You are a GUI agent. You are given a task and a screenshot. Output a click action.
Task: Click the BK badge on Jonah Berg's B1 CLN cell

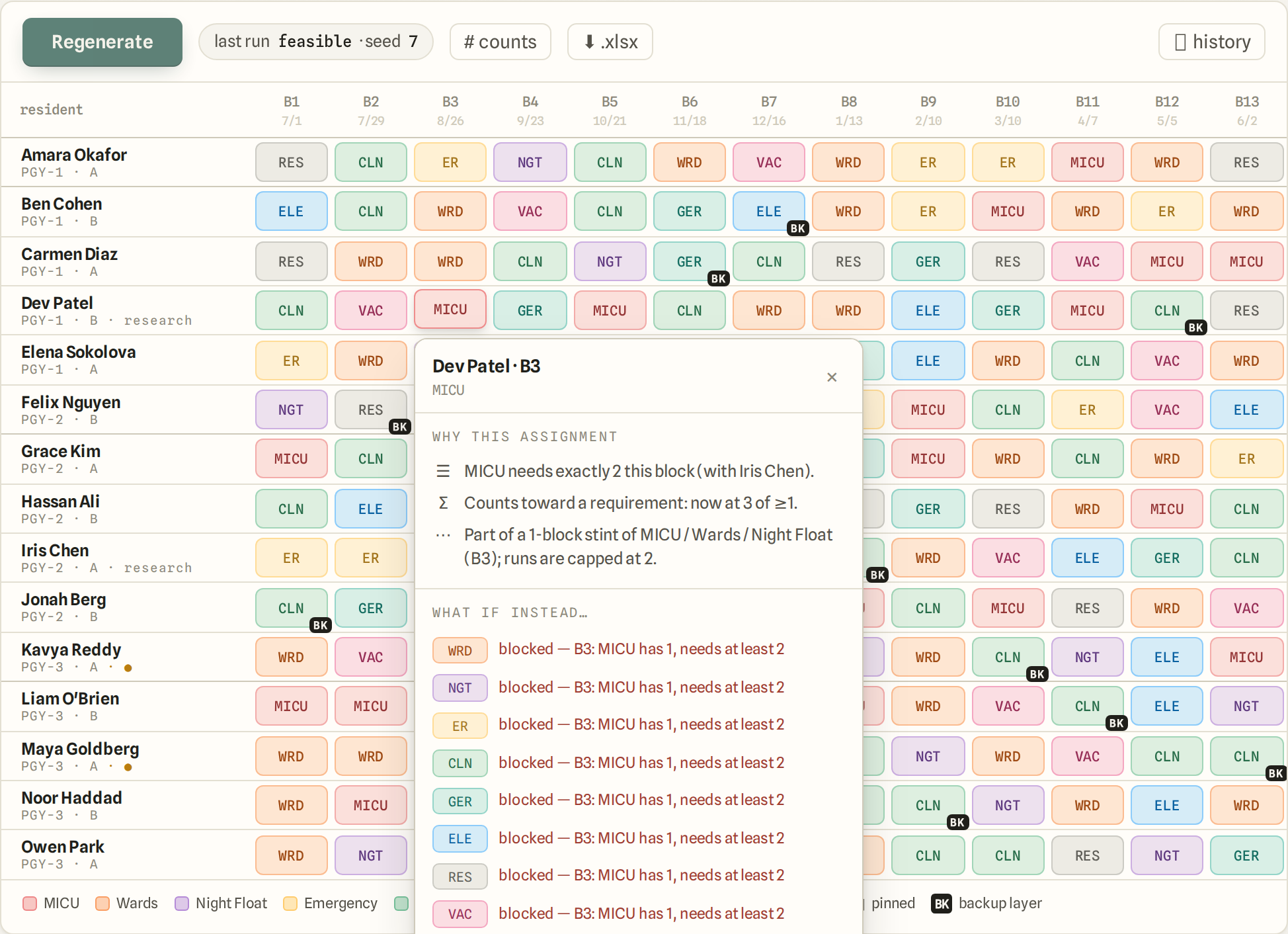[321, 625]
